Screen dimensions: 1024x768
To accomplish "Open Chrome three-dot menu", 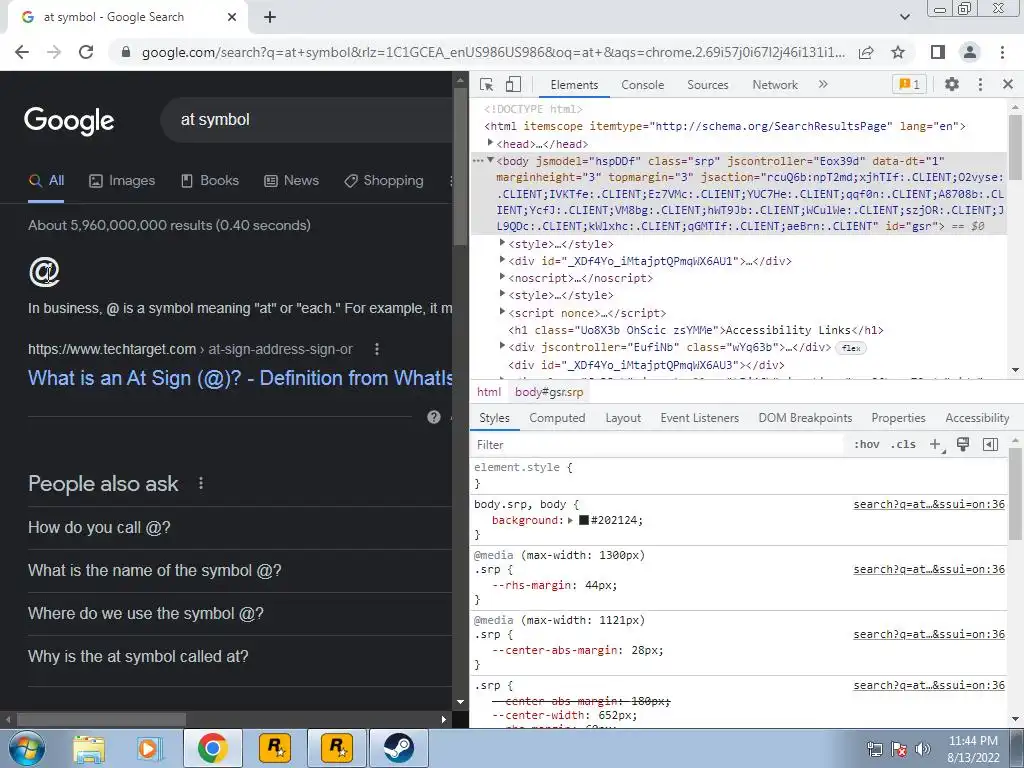I will point(1002,52).
